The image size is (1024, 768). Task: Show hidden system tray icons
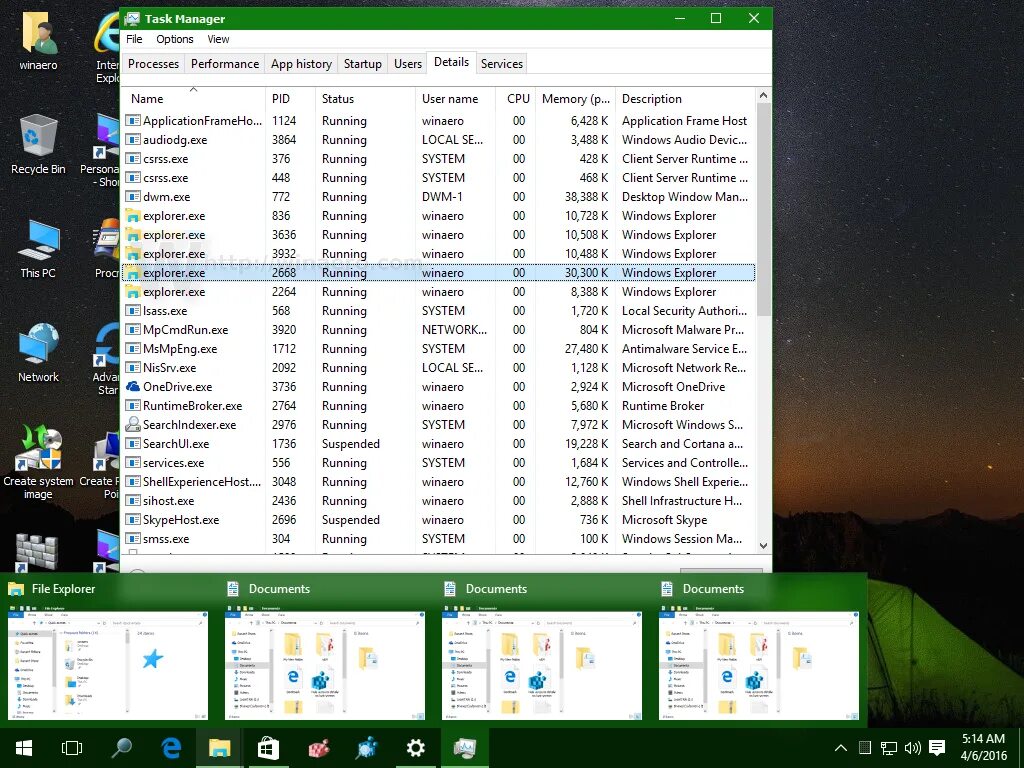[841, 748]
